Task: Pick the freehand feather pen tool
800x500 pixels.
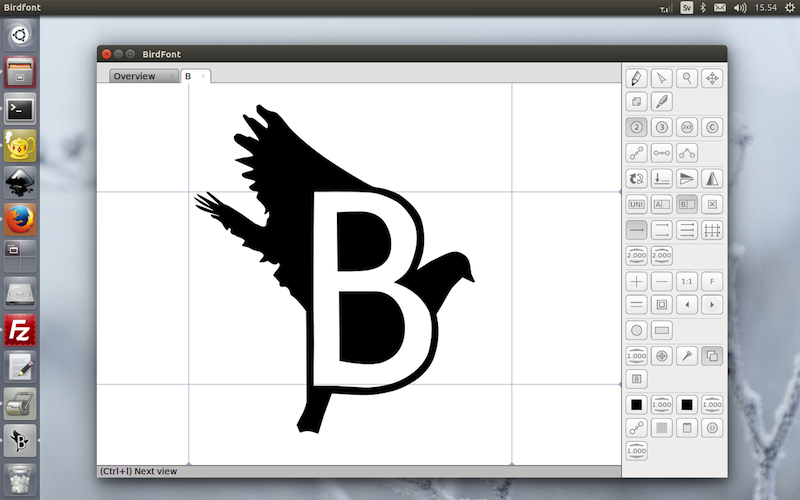Action: pyautogui.click(x=661, y=102)
